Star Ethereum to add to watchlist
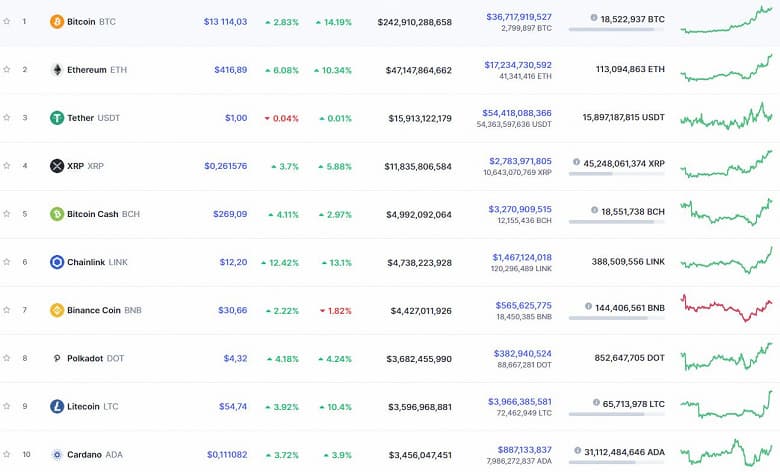Image resolution: width=780 pixels, height=472 pixels. point(6,70)
